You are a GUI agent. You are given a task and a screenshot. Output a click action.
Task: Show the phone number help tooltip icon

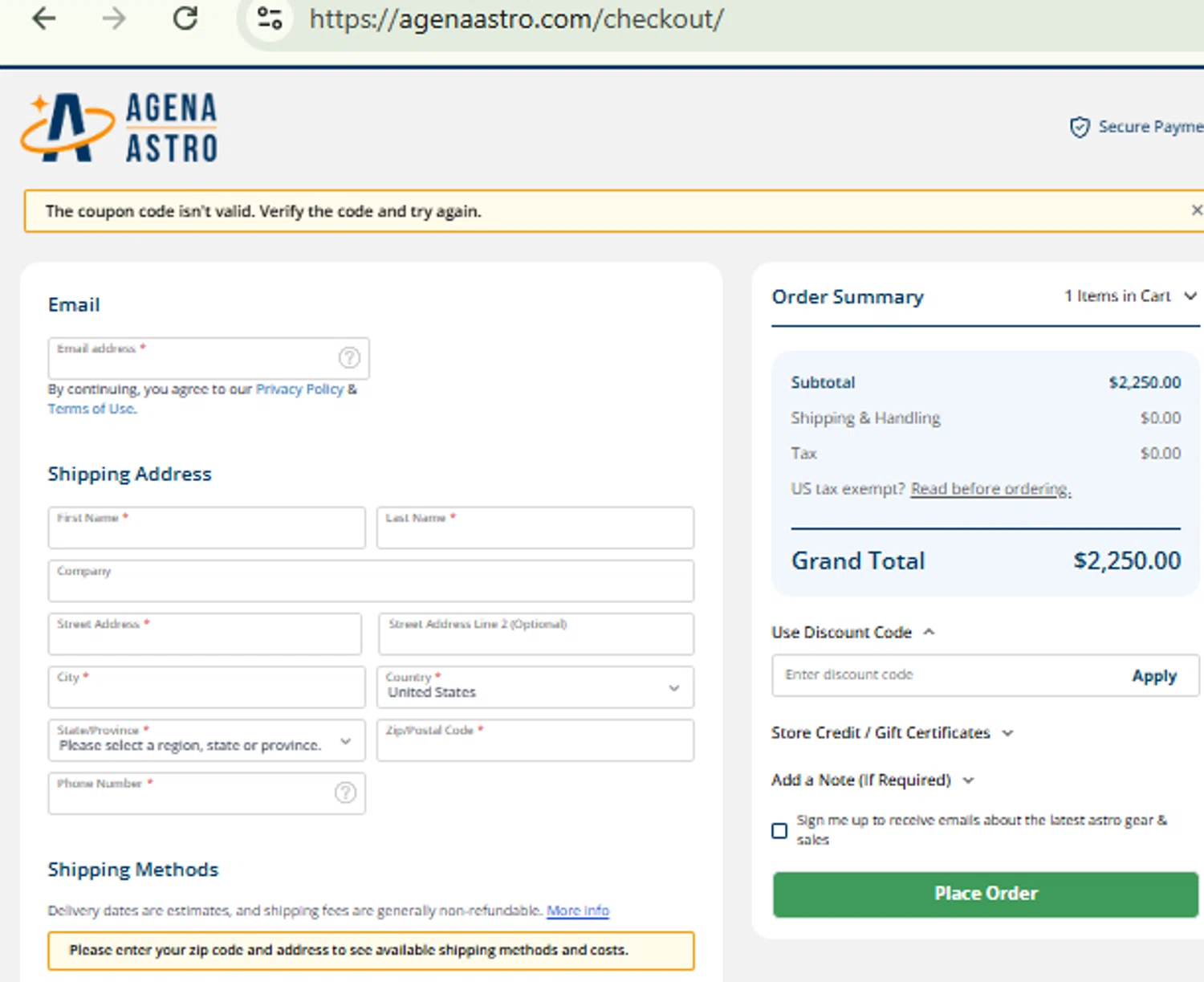(x=345, y=793)
